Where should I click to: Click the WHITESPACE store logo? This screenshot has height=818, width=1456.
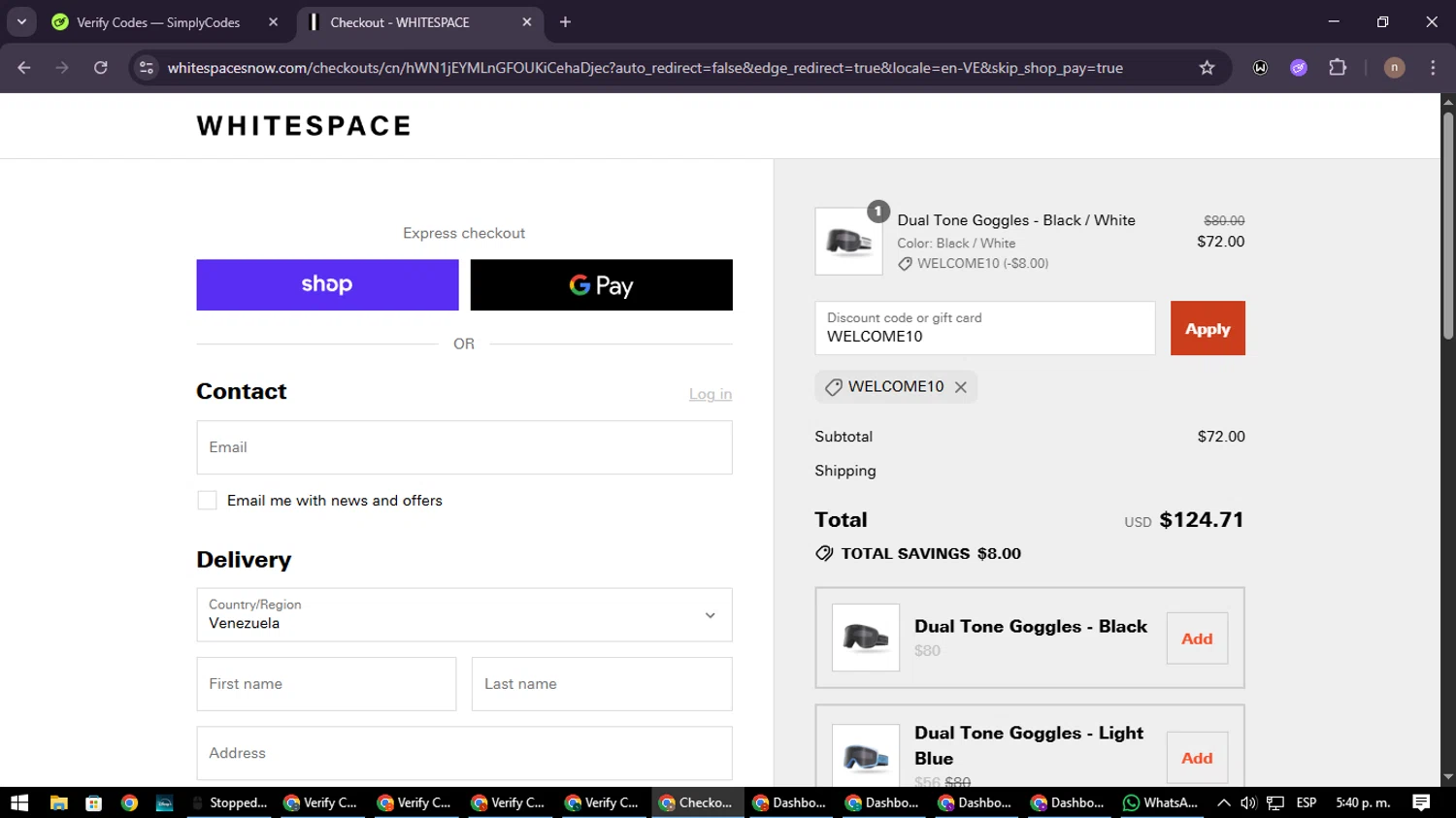pyautogui.click(x=304, y=126)
